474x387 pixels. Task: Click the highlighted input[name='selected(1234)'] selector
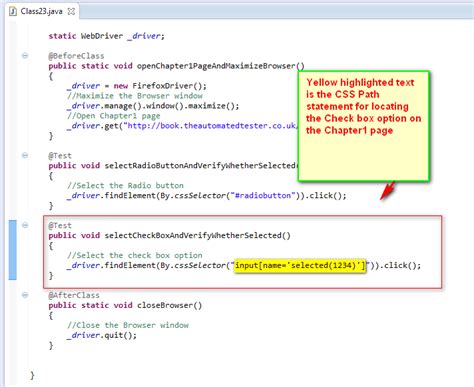pyautogui.click(x=300, y=266)
